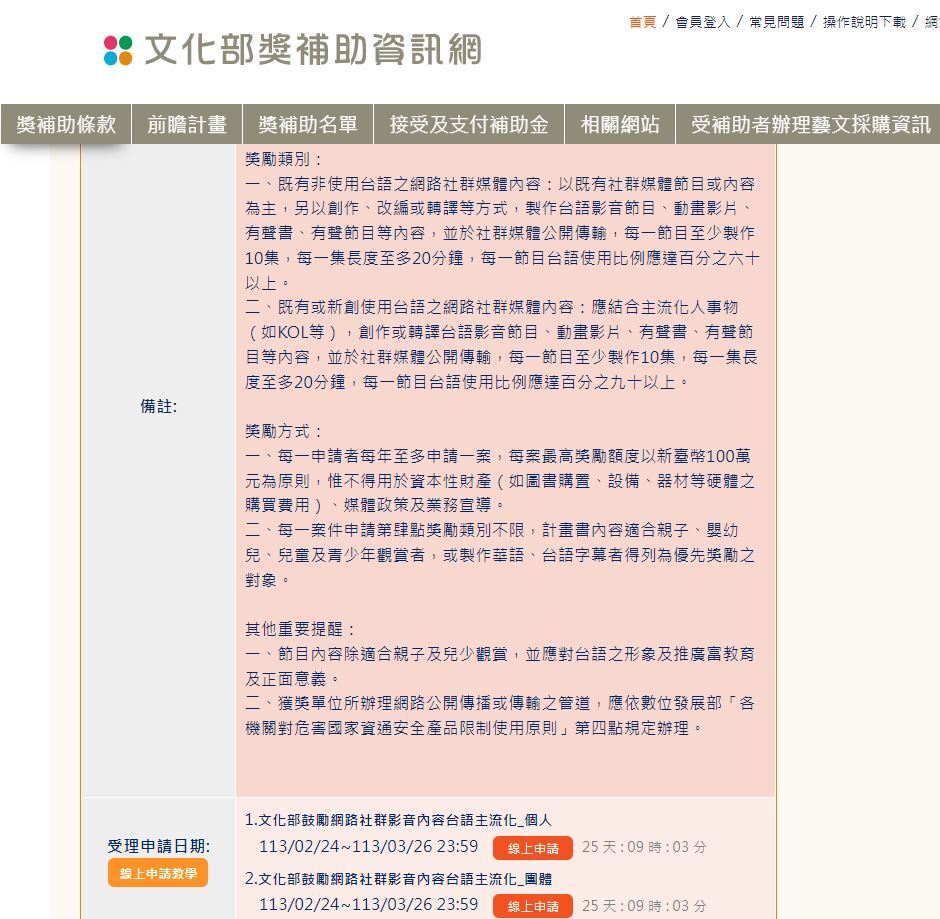Screen dimensions: 940x919
Task: Open the 前瞻計畫 menu tab
Action: [187, 124]
